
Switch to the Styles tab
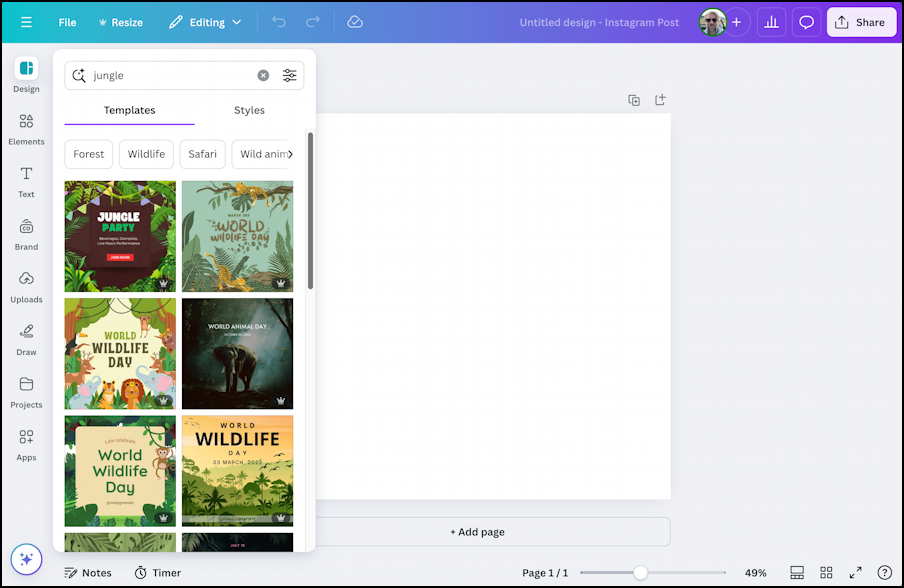[x=249, y=110]
